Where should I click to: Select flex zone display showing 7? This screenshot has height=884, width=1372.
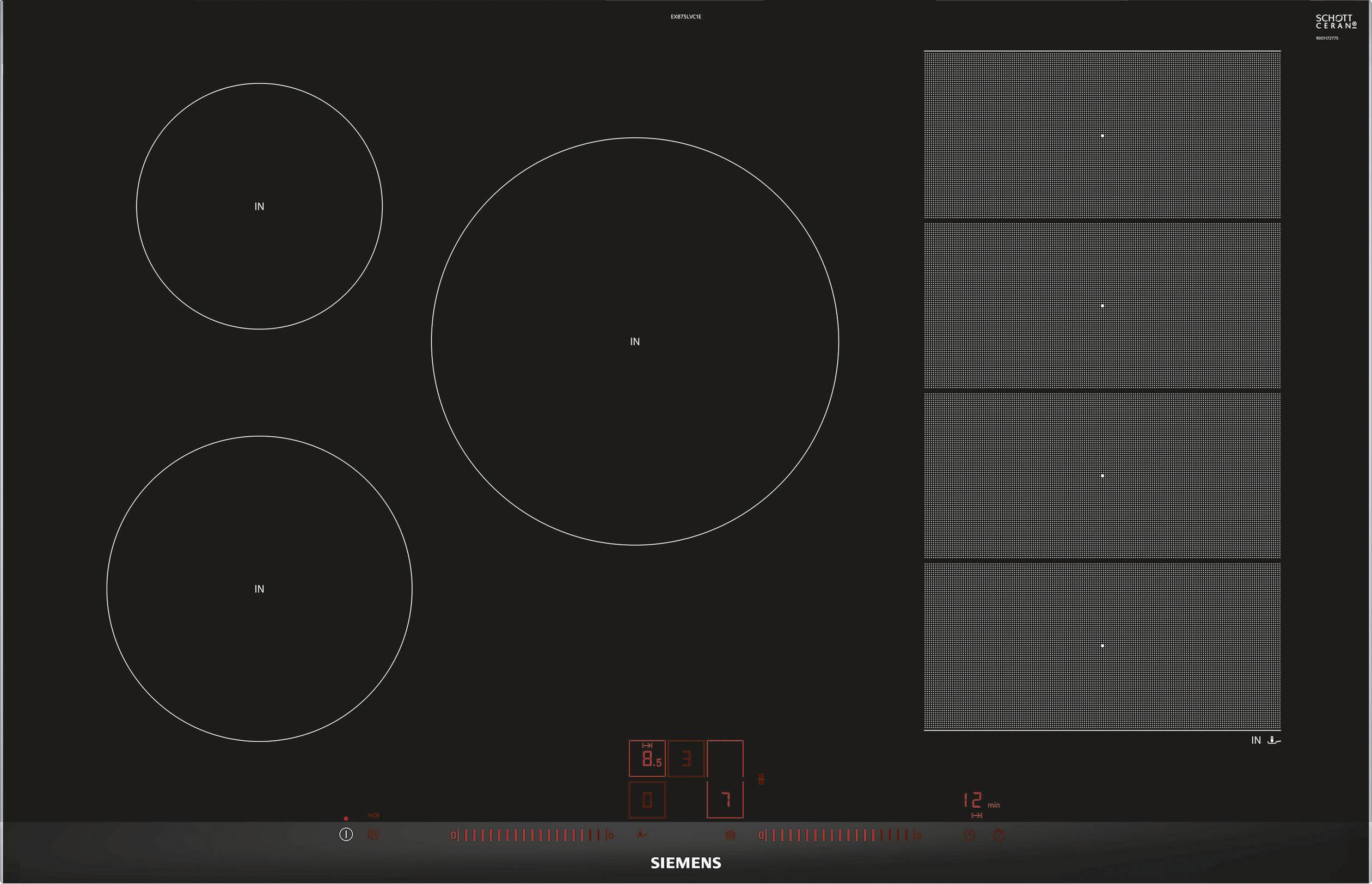pos(725,800)
